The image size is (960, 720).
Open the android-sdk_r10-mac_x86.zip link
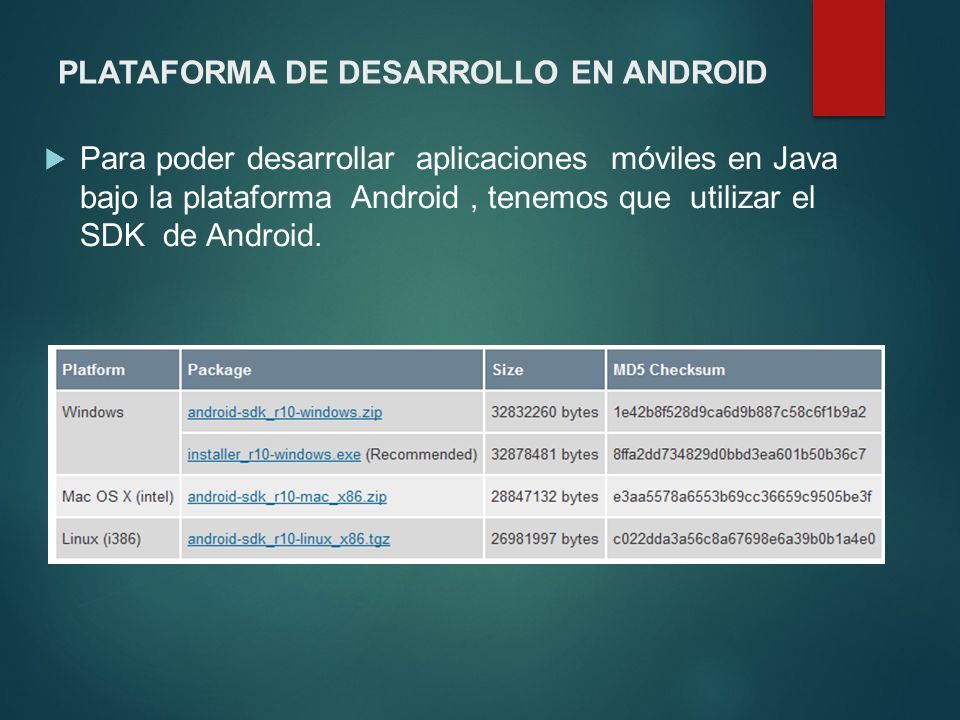[x=287, y=497]
